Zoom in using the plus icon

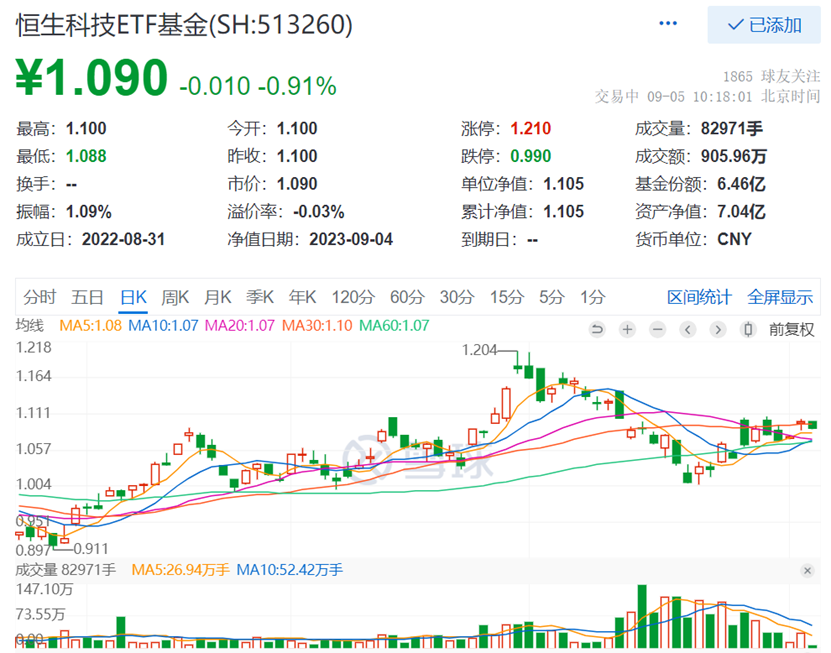[x=627, y=329]
